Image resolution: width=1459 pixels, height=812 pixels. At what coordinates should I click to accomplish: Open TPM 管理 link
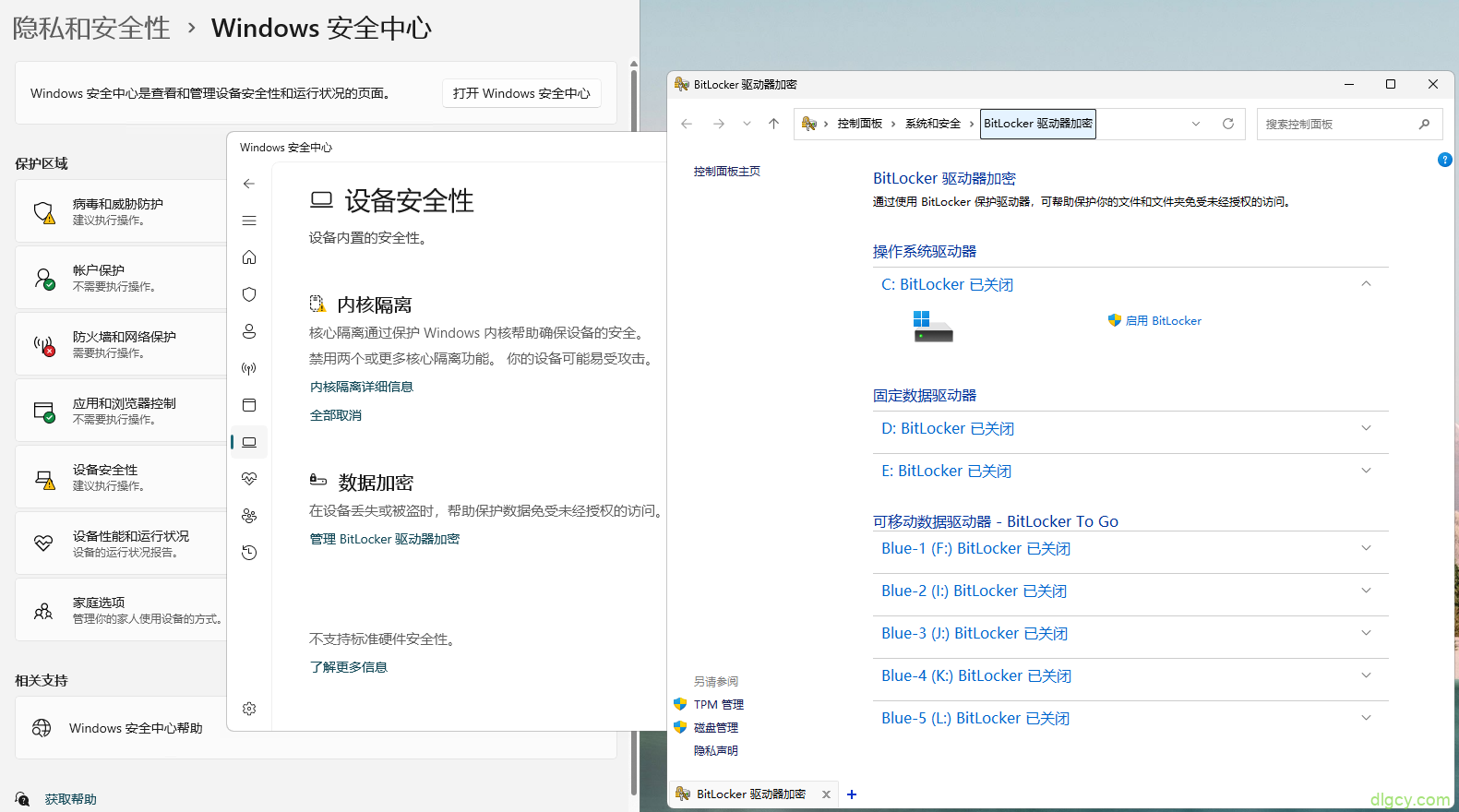click(x=719, y=704)
